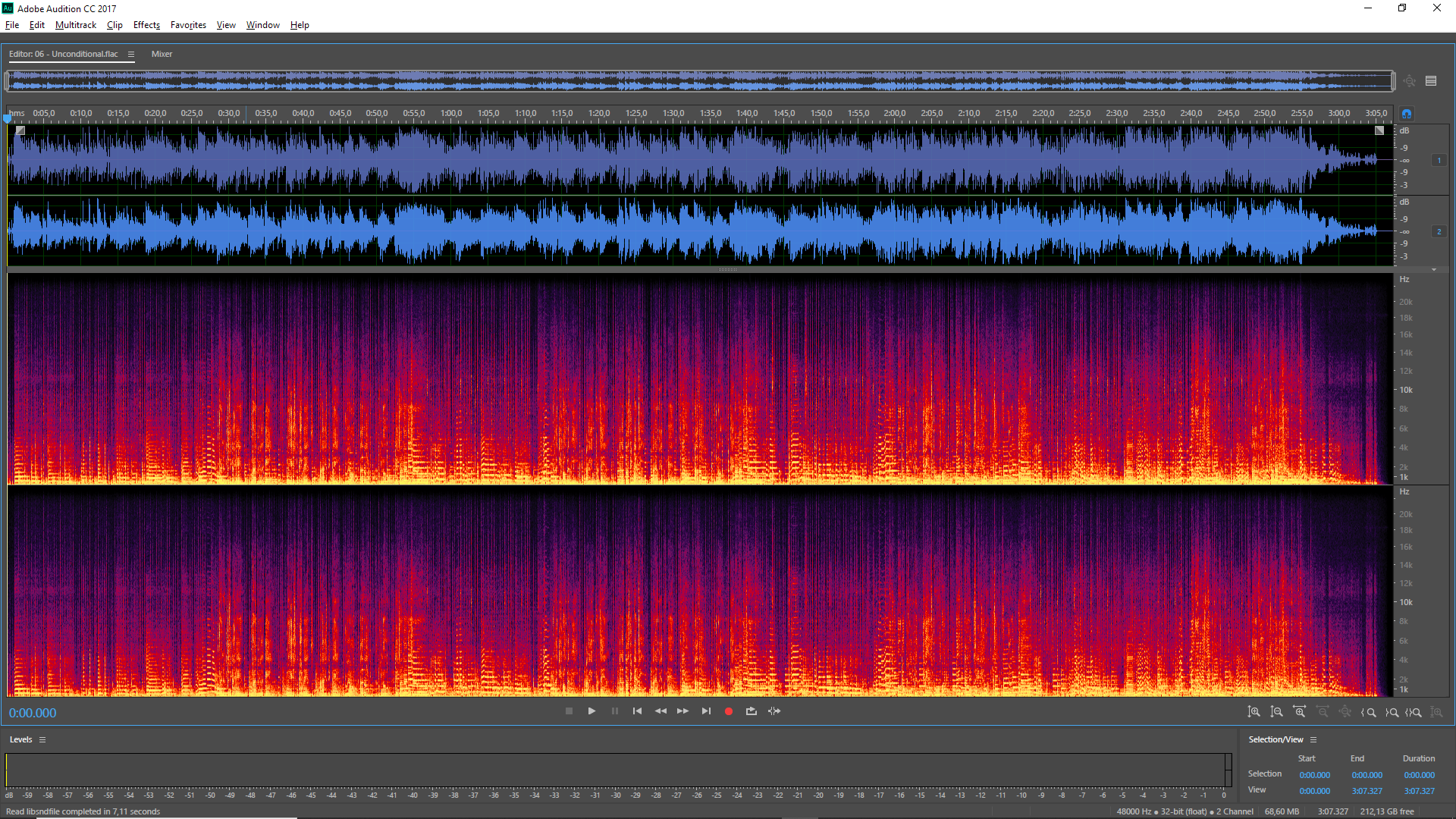1456x819 pixels.
Task: Click the 10k frequency label on upper spectrogram
Action: click(1406, 390)
